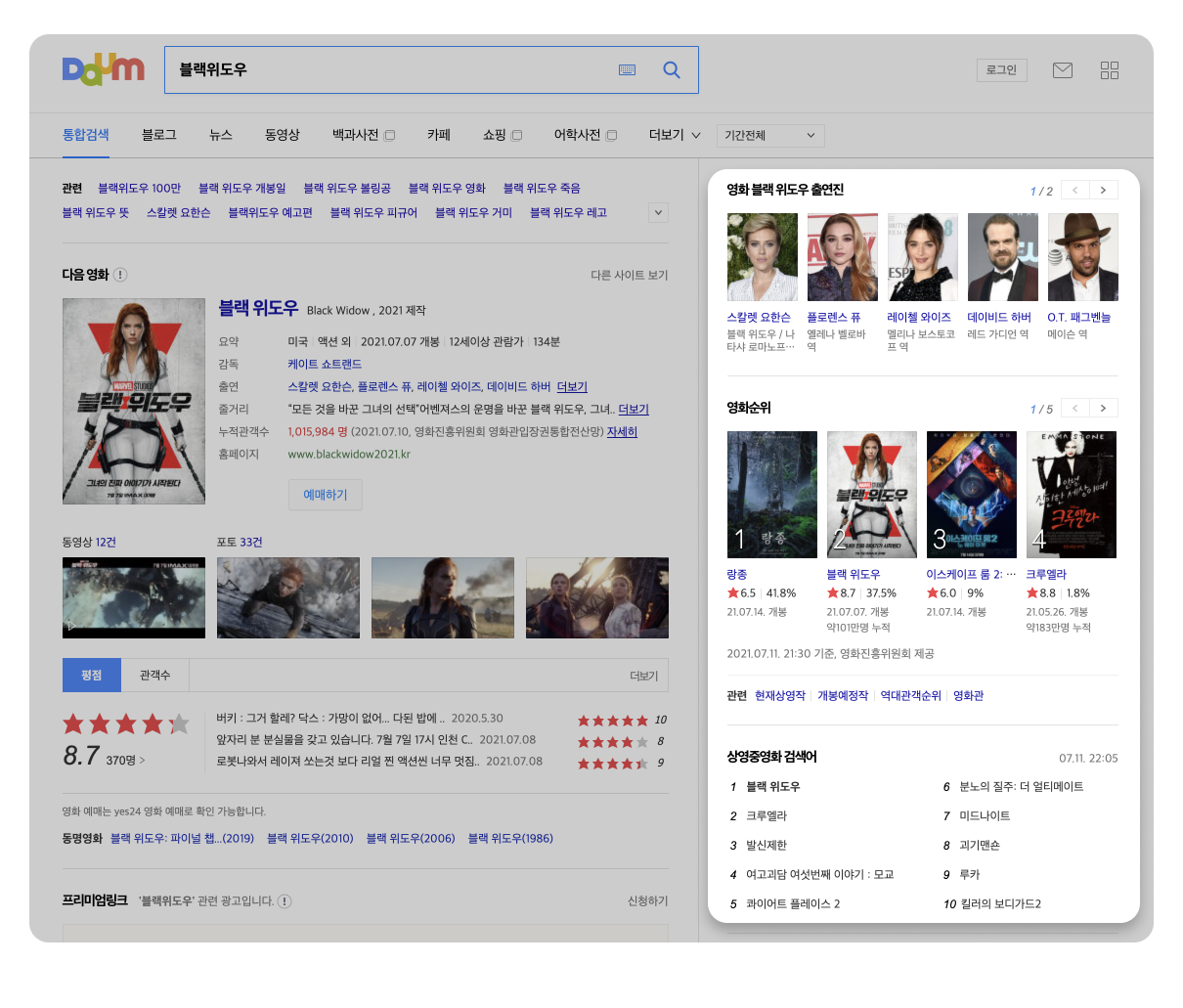Screen dimensions: 1183x1008
Task: Select search term 분노의 질주: 더 얼티메이트
Action: 1021,786
